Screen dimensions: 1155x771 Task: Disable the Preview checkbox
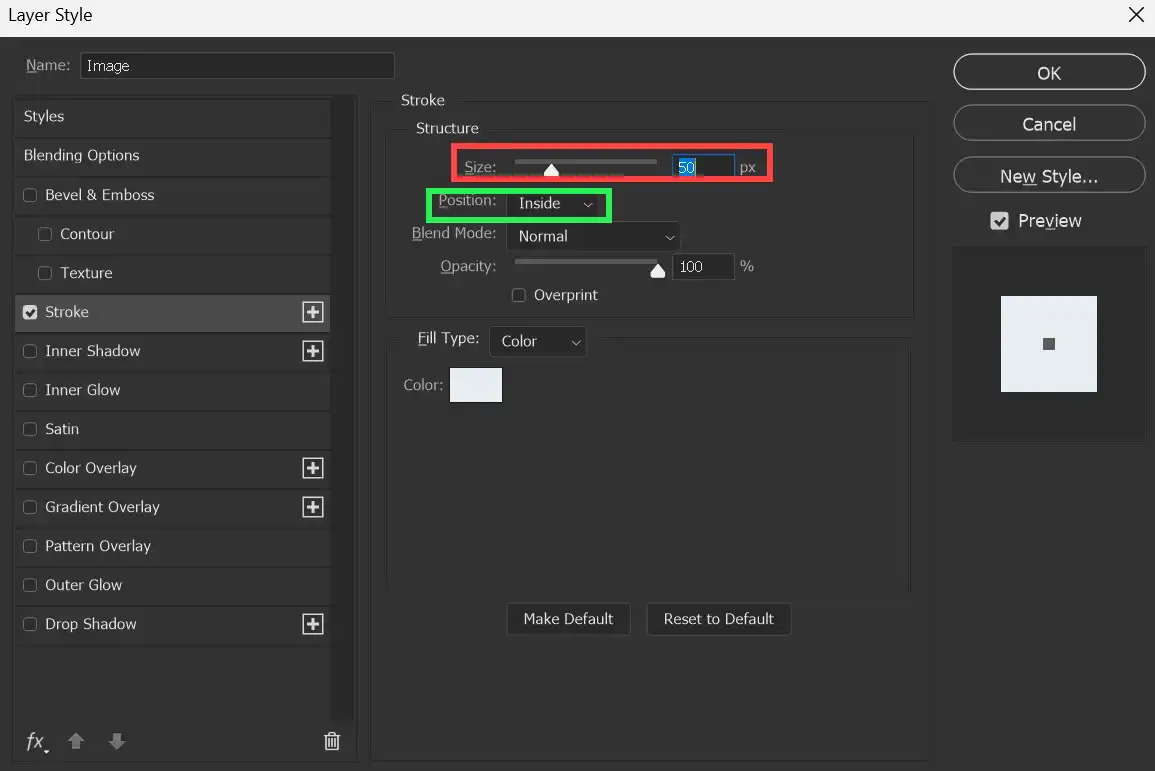click(999, 221)
